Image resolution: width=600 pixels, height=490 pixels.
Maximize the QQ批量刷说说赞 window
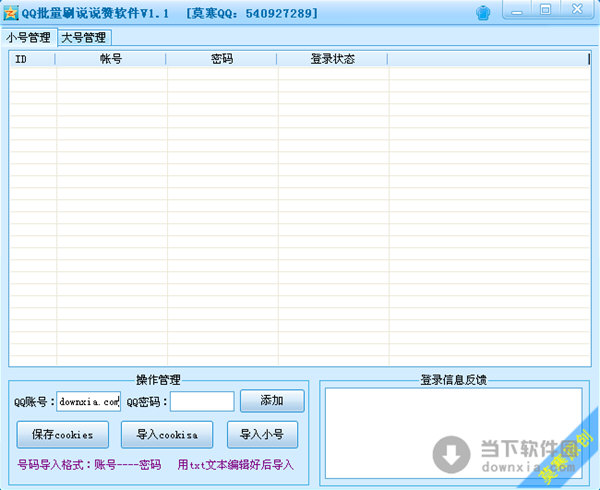pos(546,10)
